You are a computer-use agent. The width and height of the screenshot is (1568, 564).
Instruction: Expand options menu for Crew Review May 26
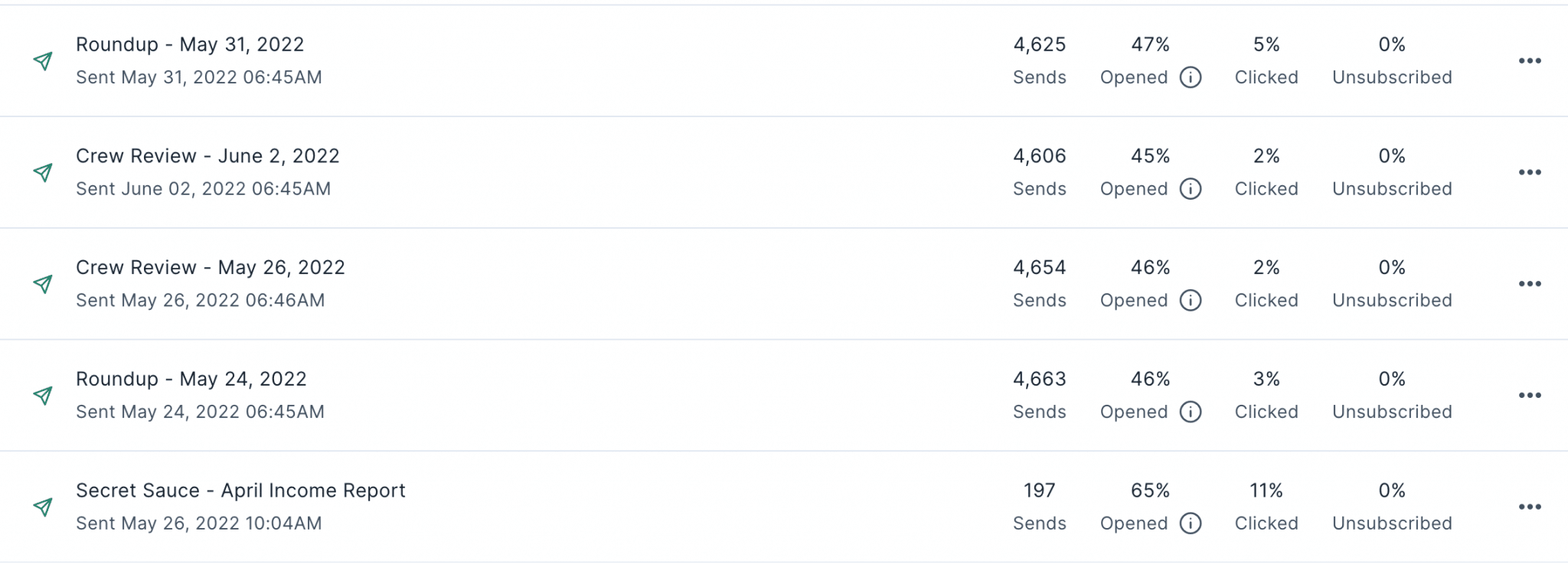point(1530,284)
